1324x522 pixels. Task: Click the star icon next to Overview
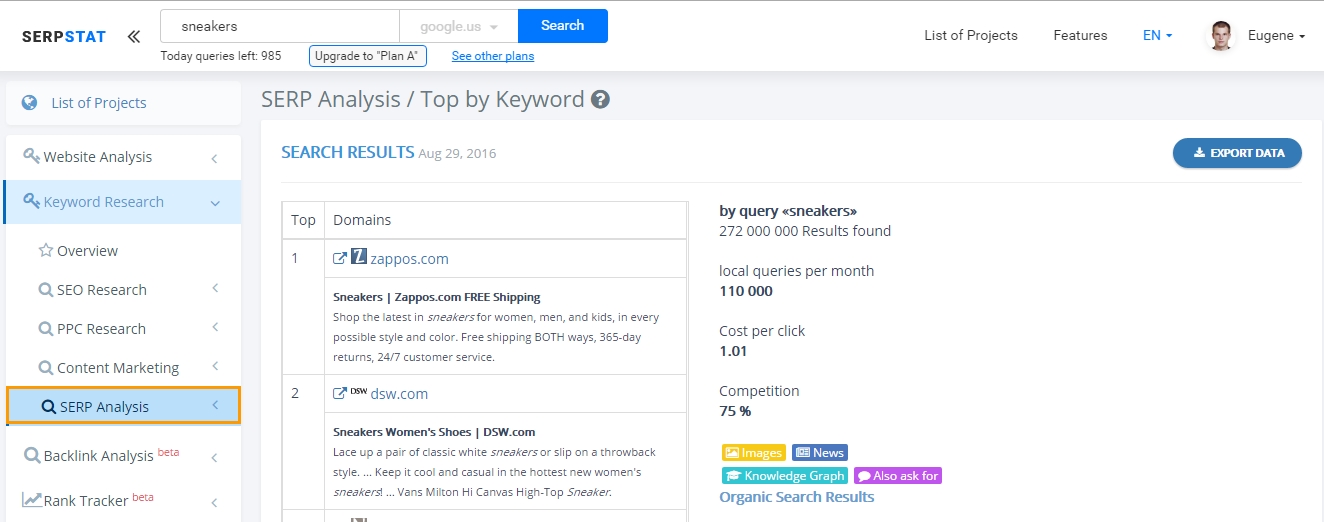(45, 250)
